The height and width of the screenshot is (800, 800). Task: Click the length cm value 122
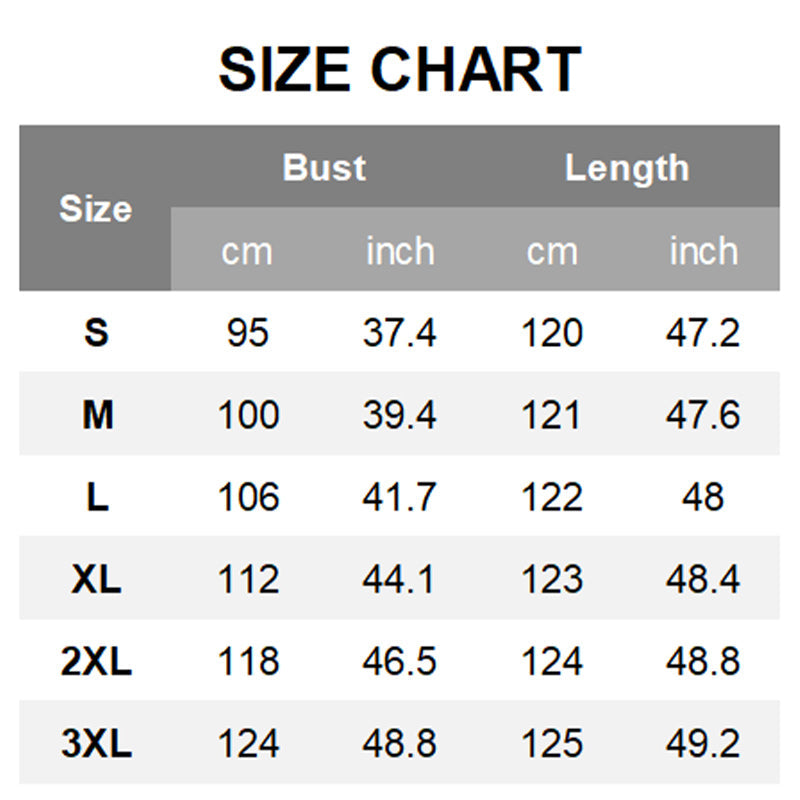tap(552, 496)
